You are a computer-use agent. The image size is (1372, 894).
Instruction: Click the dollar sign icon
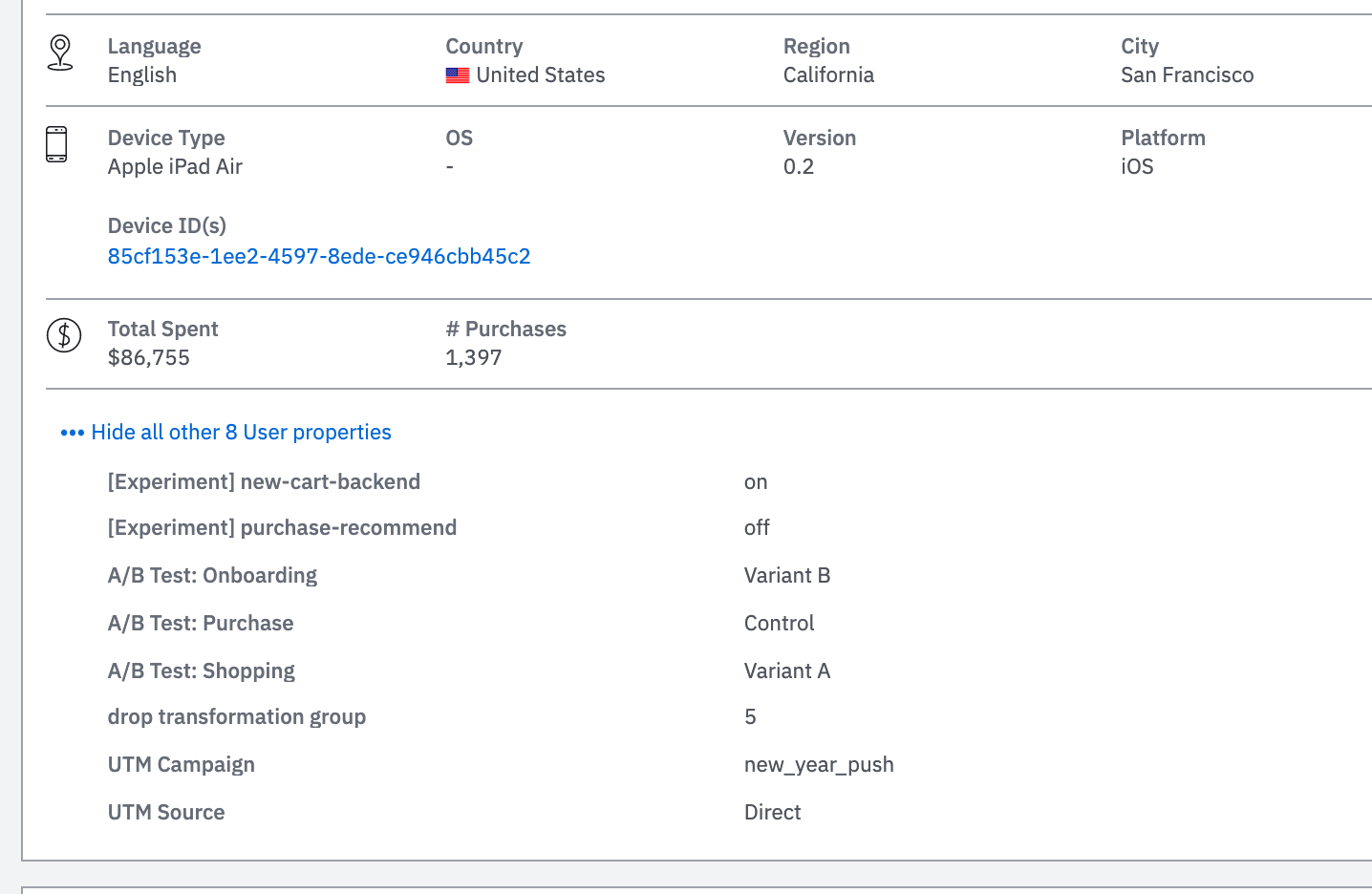[64, 335]
